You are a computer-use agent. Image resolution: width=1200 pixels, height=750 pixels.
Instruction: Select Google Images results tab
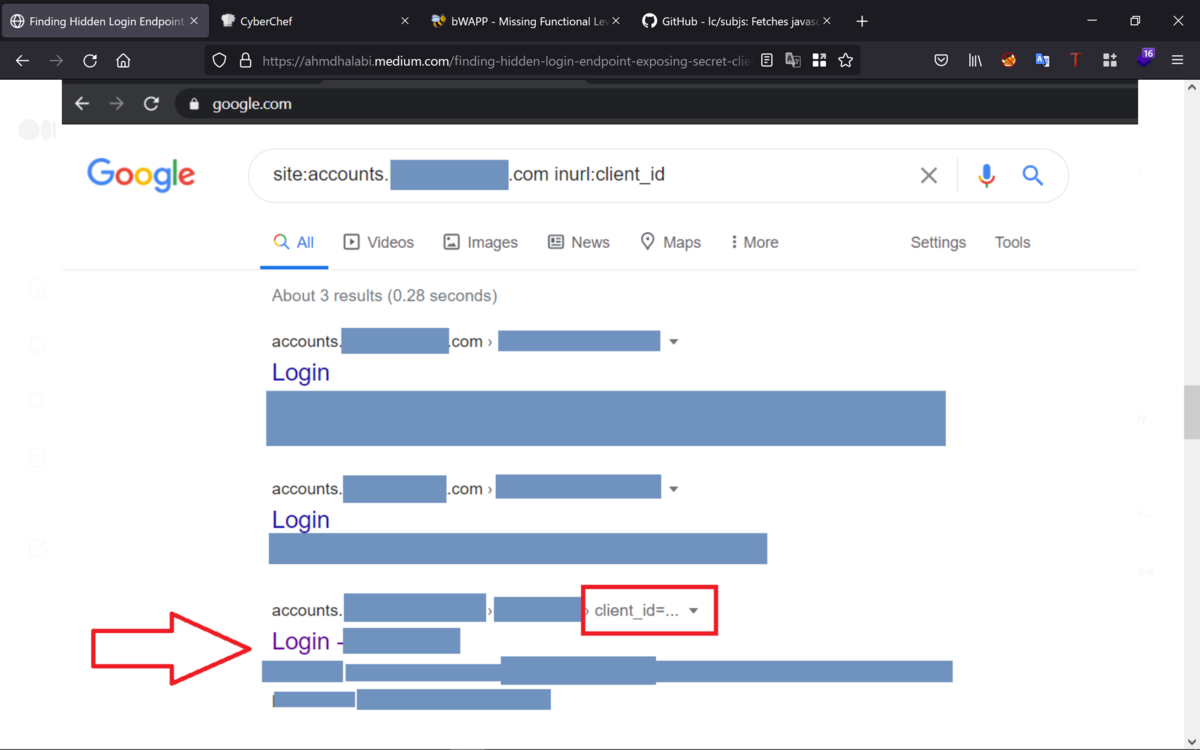pyautogui.click(x=481, y=243)
